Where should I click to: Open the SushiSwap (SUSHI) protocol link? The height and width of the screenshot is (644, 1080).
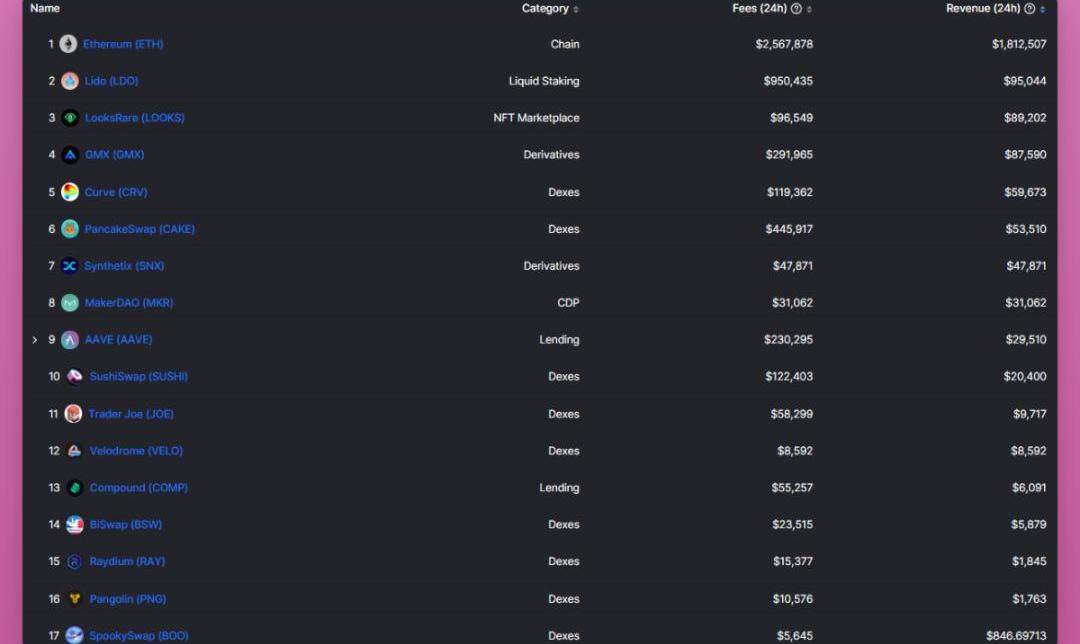pos(138,377)
